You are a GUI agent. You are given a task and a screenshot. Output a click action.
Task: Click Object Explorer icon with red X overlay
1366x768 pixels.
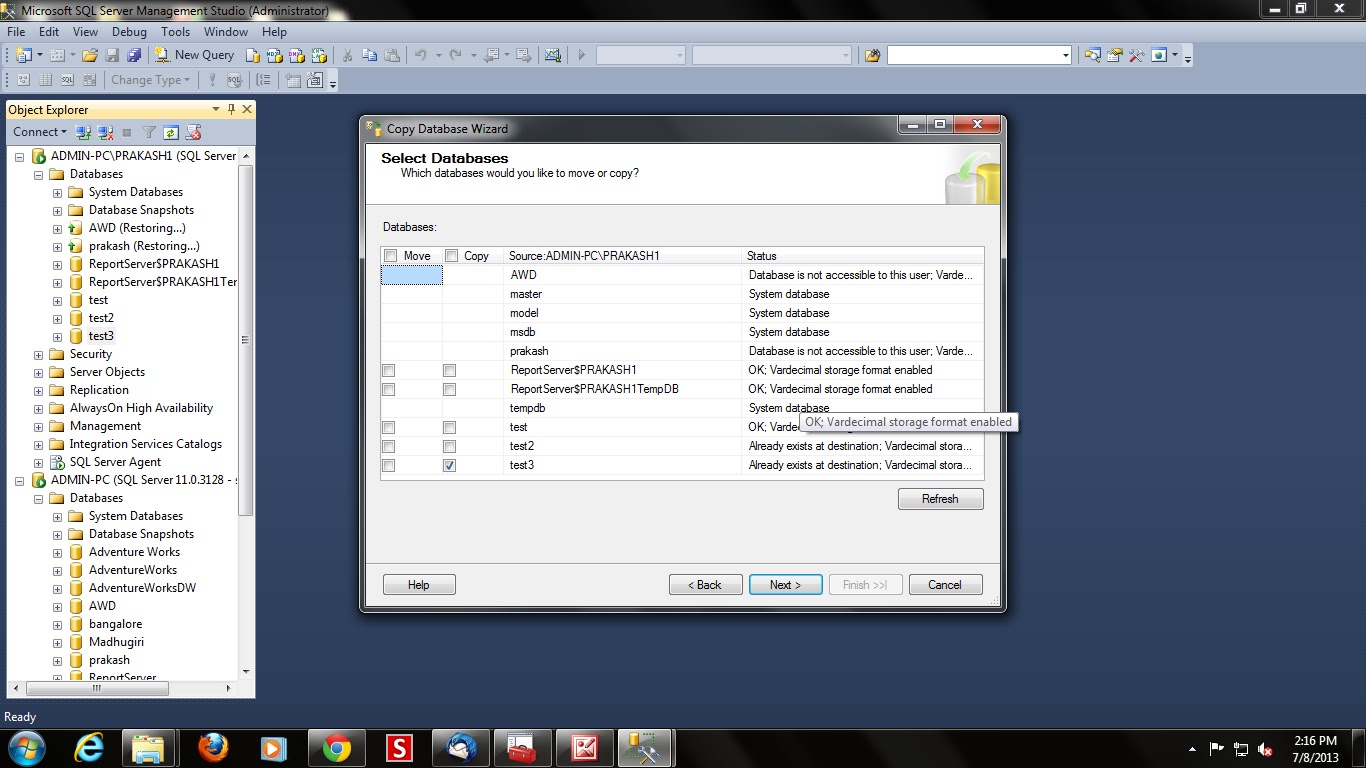coord(194,132)
